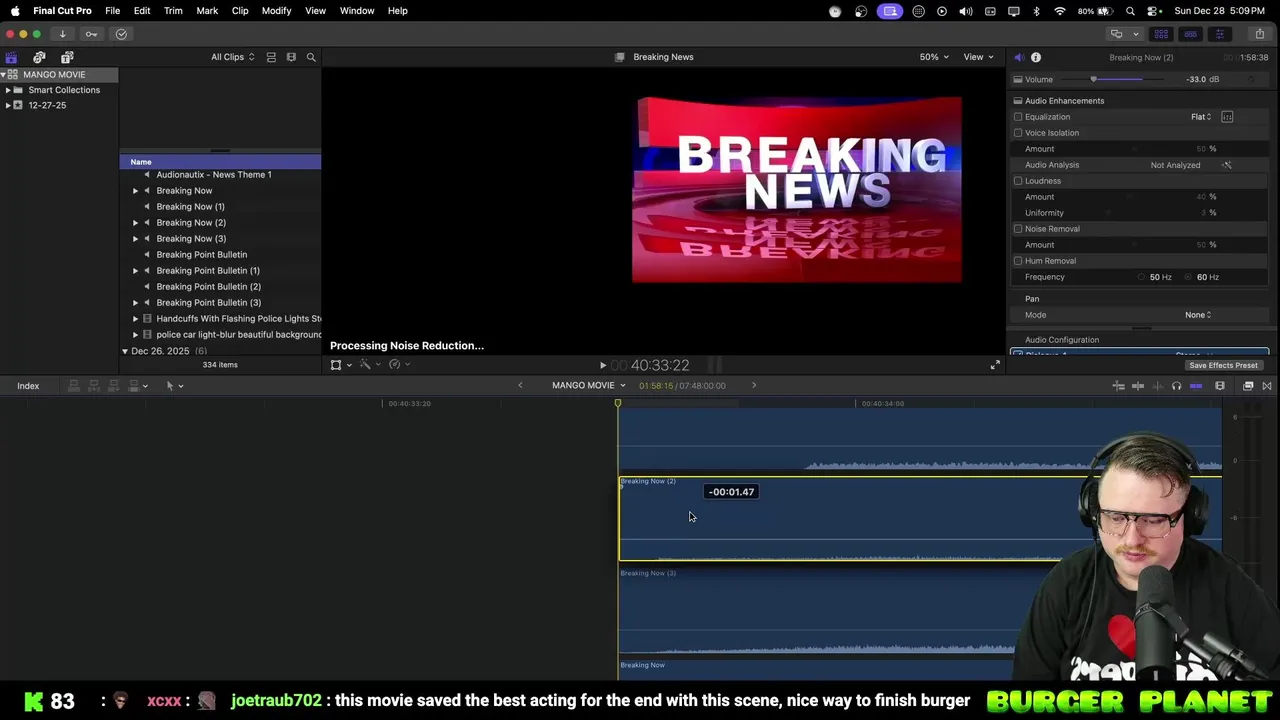This screenshot has height=720, width=1280.
Task: Toggle clip appearance filmstrip/list icon in browser
Action: (x=271, y=57)
